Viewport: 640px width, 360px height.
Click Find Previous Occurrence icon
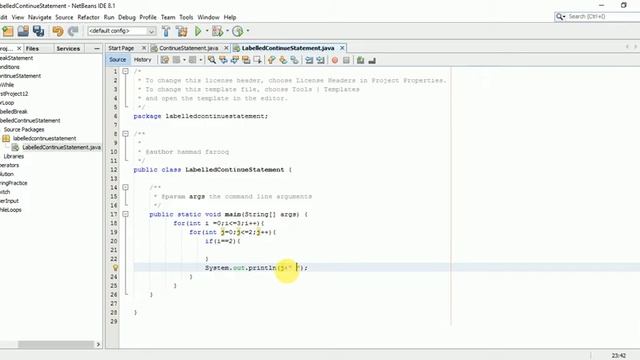tap(223, 60)
